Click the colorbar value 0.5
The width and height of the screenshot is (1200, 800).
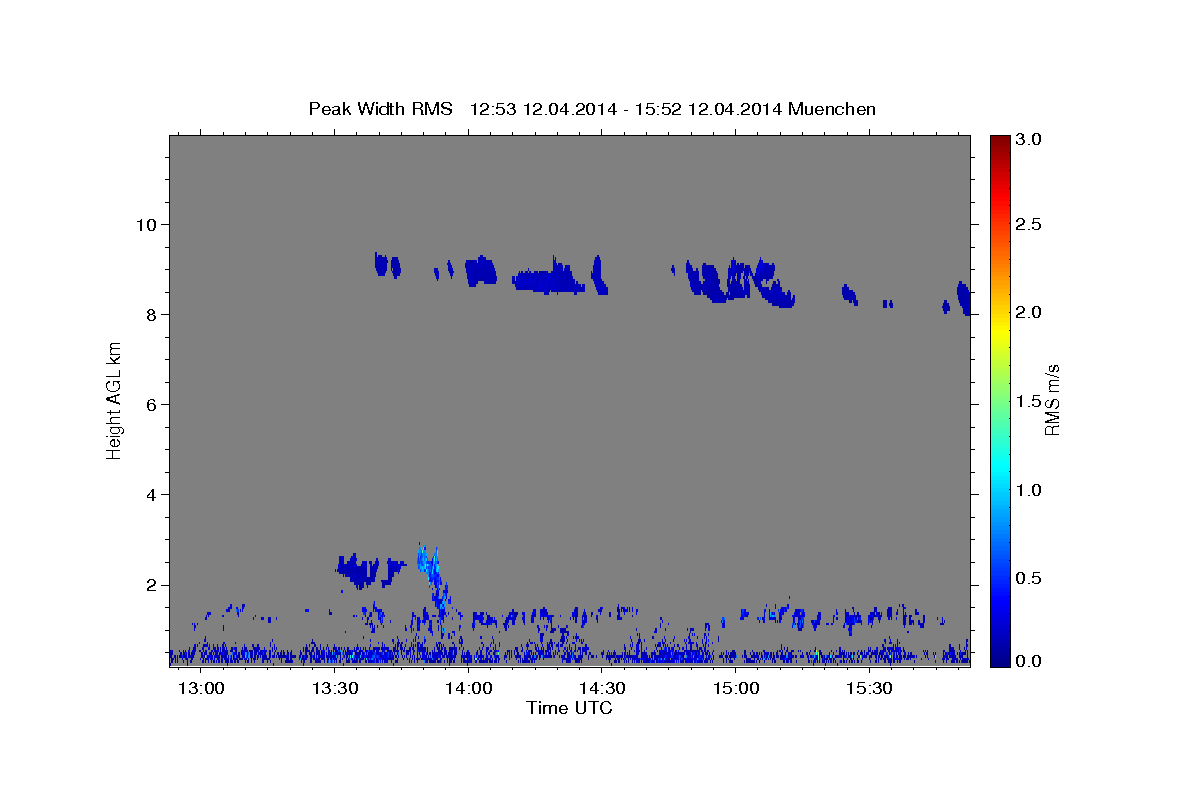[1028, 578]
